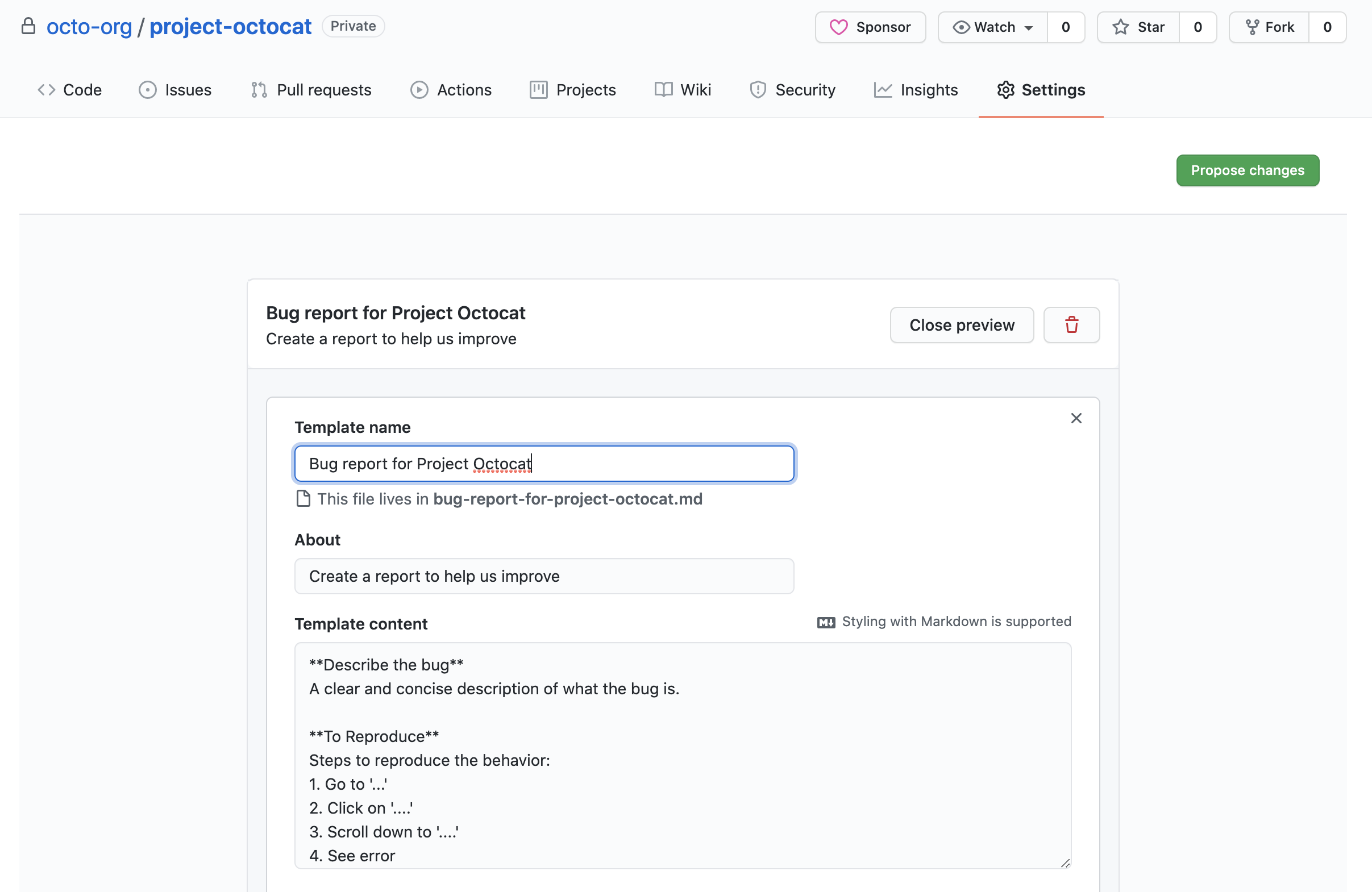Image resolution: width=1372 pixels, height=892 pixels.
Task: Click the Fork icon for repository
Action: 1253,27
